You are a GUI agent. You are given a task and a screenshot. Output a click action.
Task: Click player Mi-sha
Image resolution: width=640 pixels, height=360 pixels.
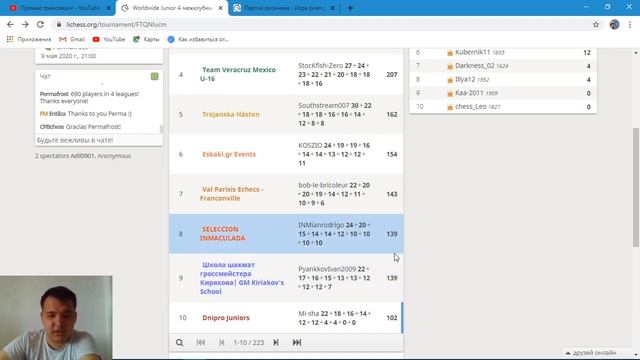point(309,313)
